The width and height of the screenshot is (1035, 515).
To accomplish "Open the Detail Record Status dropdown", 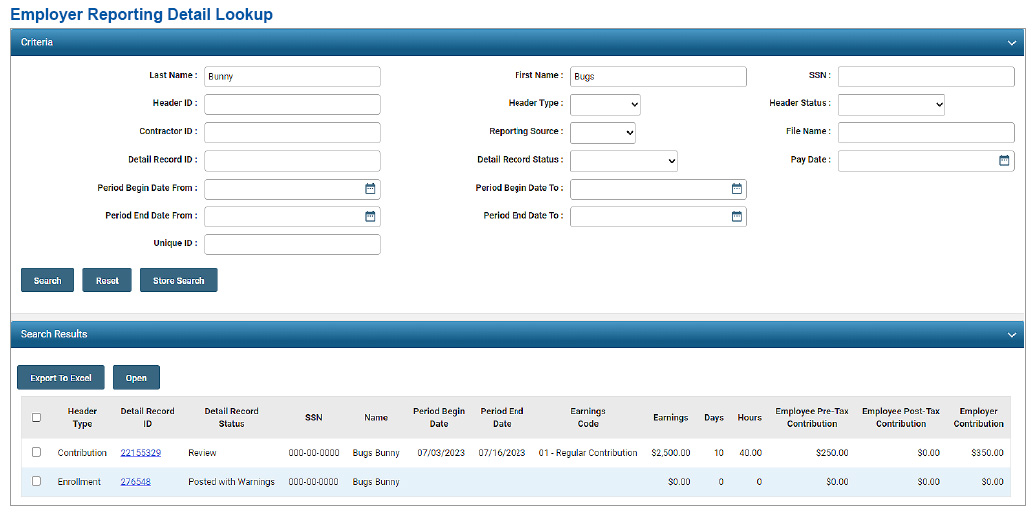I will tap(624, 160).
